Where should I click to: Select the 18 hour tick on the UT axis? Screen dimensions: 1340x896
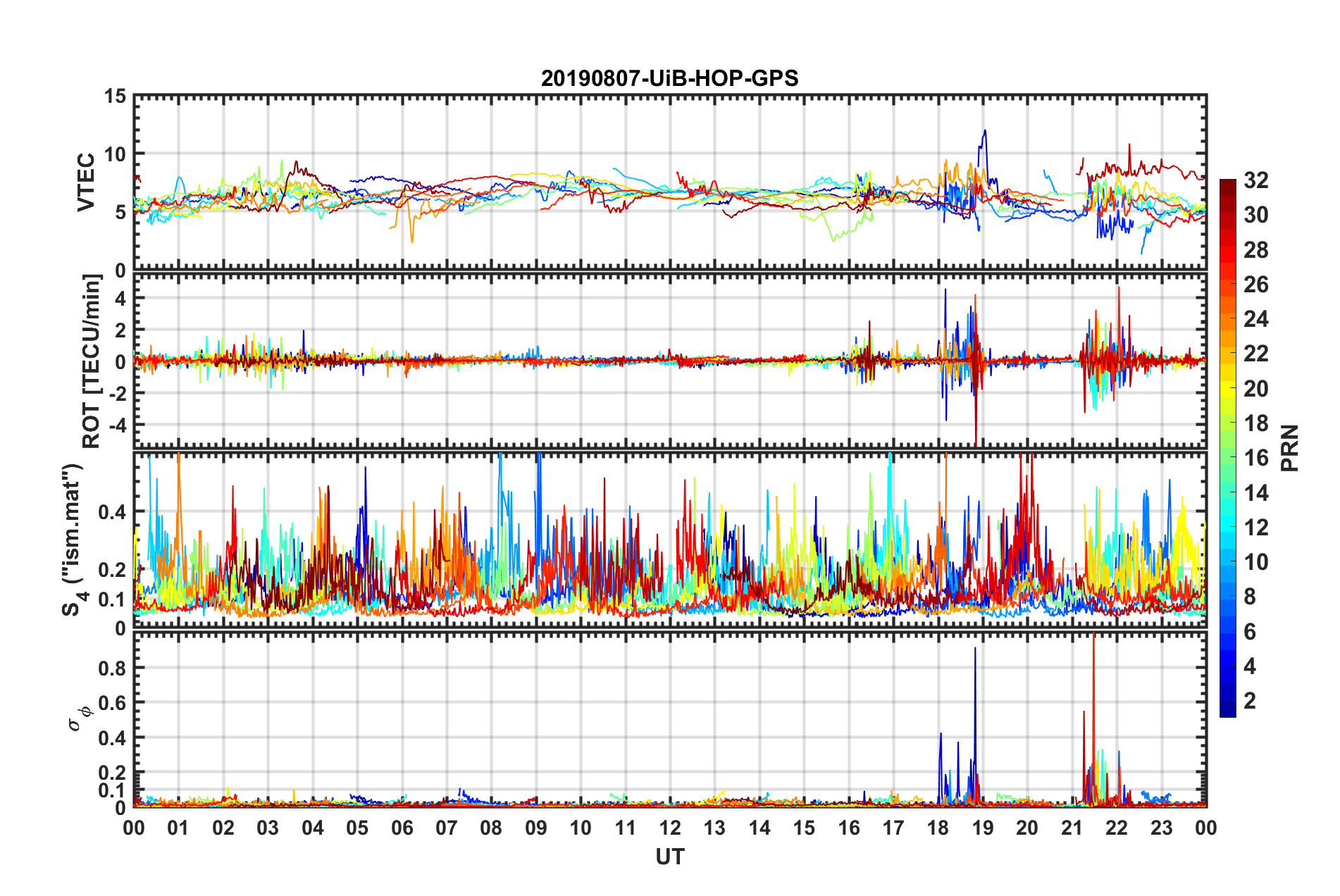[x=938, y=828]
